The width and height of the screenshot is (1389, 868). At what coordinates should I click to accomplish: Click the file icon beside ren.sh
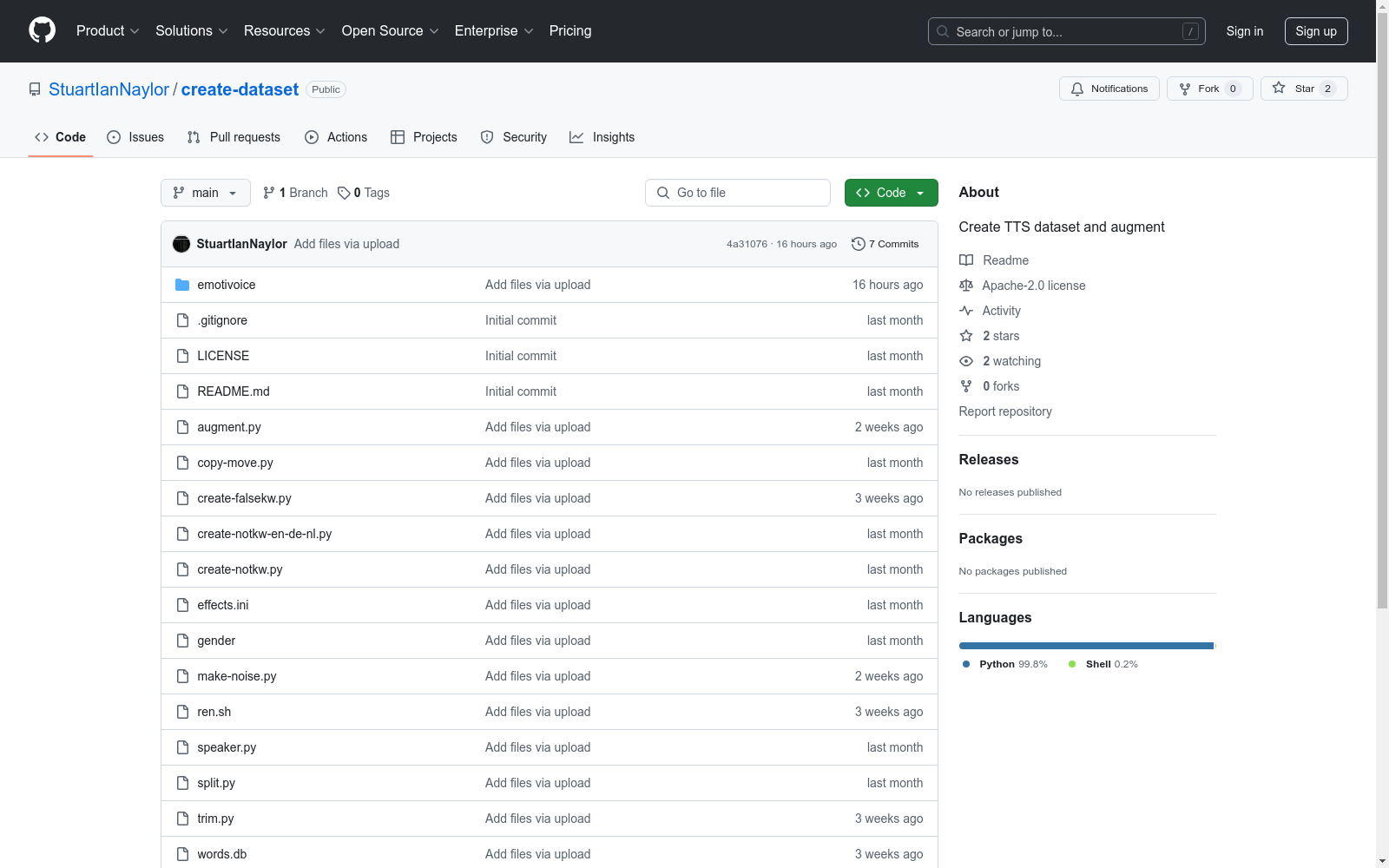click(182, 712)
